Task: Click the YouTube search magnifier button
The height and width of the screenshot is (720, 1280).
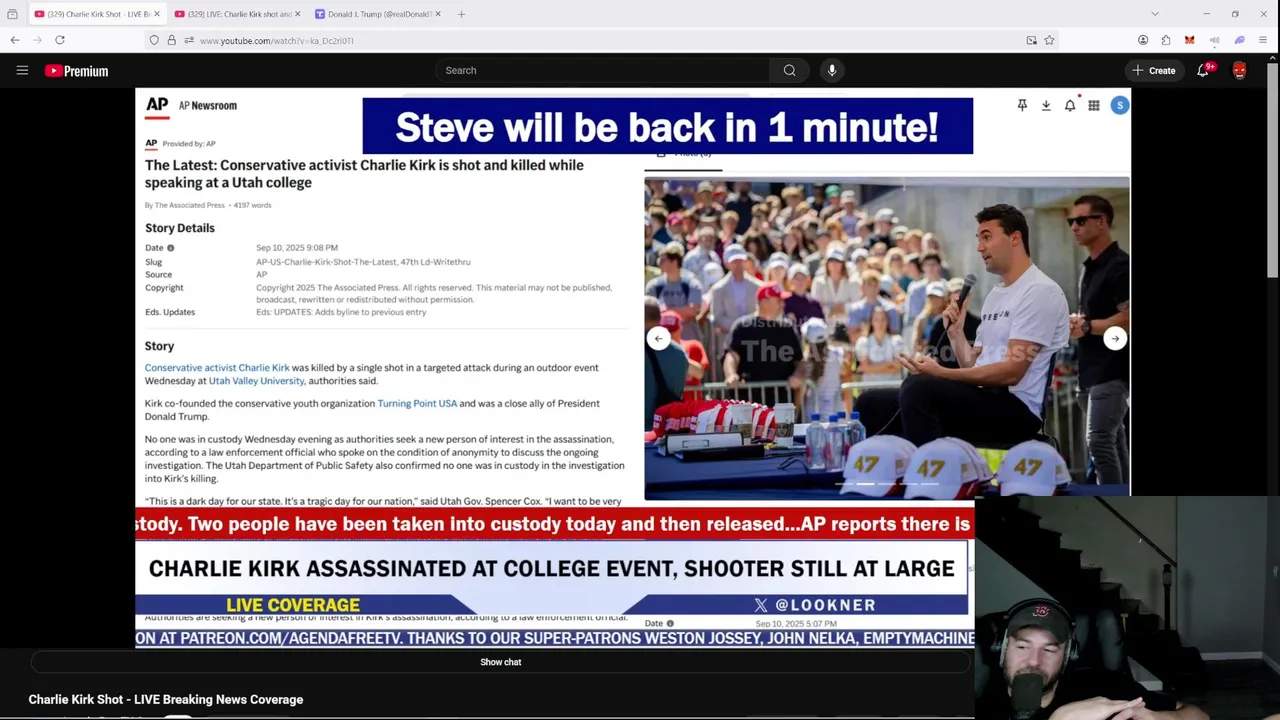Action: pyautogui.click(x=790, y=70)
